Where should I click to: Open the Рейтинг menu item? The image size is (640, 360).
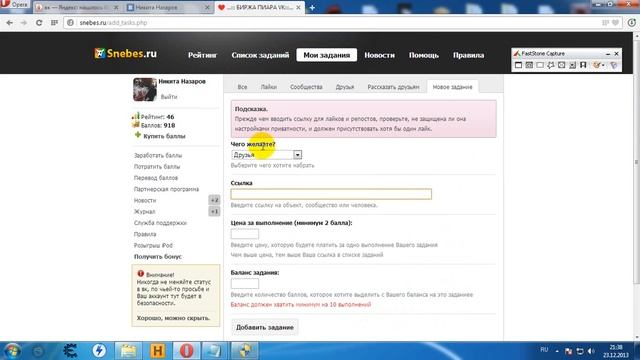pyautogui.click(x=202, y=55)
